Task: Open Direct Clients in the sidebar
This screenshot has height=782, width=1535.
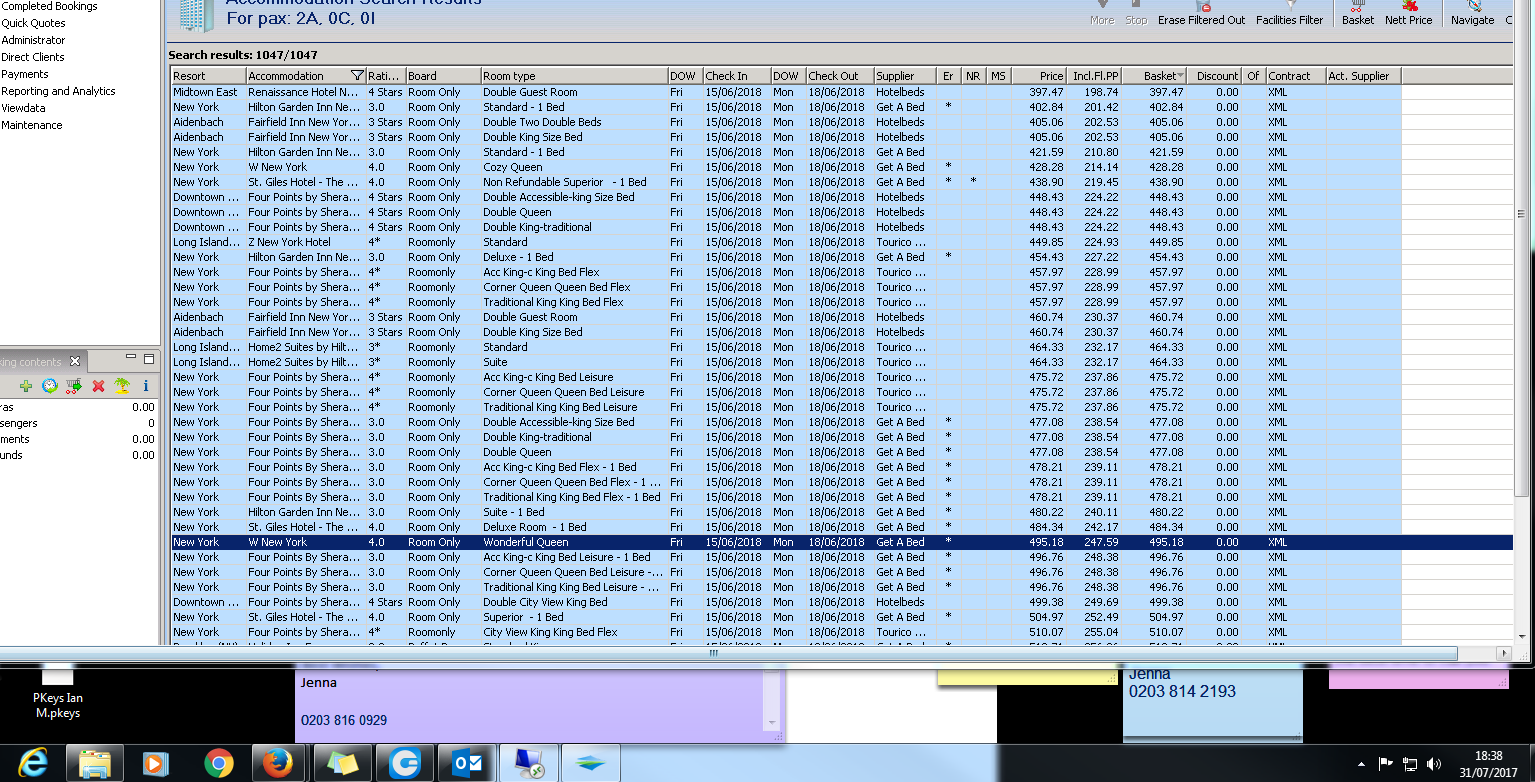Action: [32, 57]
